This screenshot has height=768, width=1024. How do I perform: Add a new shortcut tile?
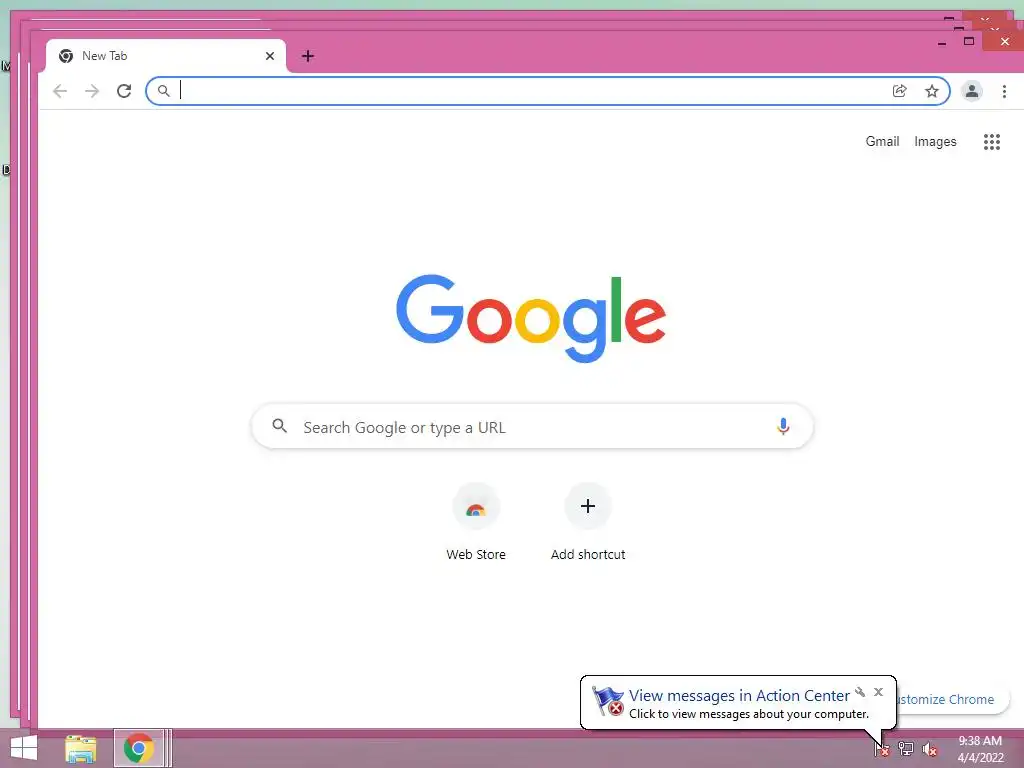coord(588,522)
